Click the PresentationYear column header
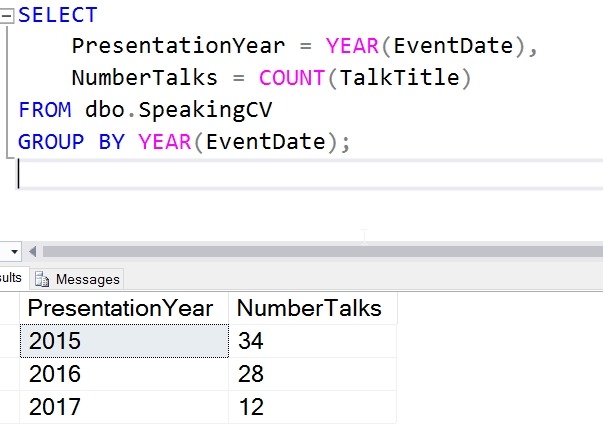 [x=120, y=308]
